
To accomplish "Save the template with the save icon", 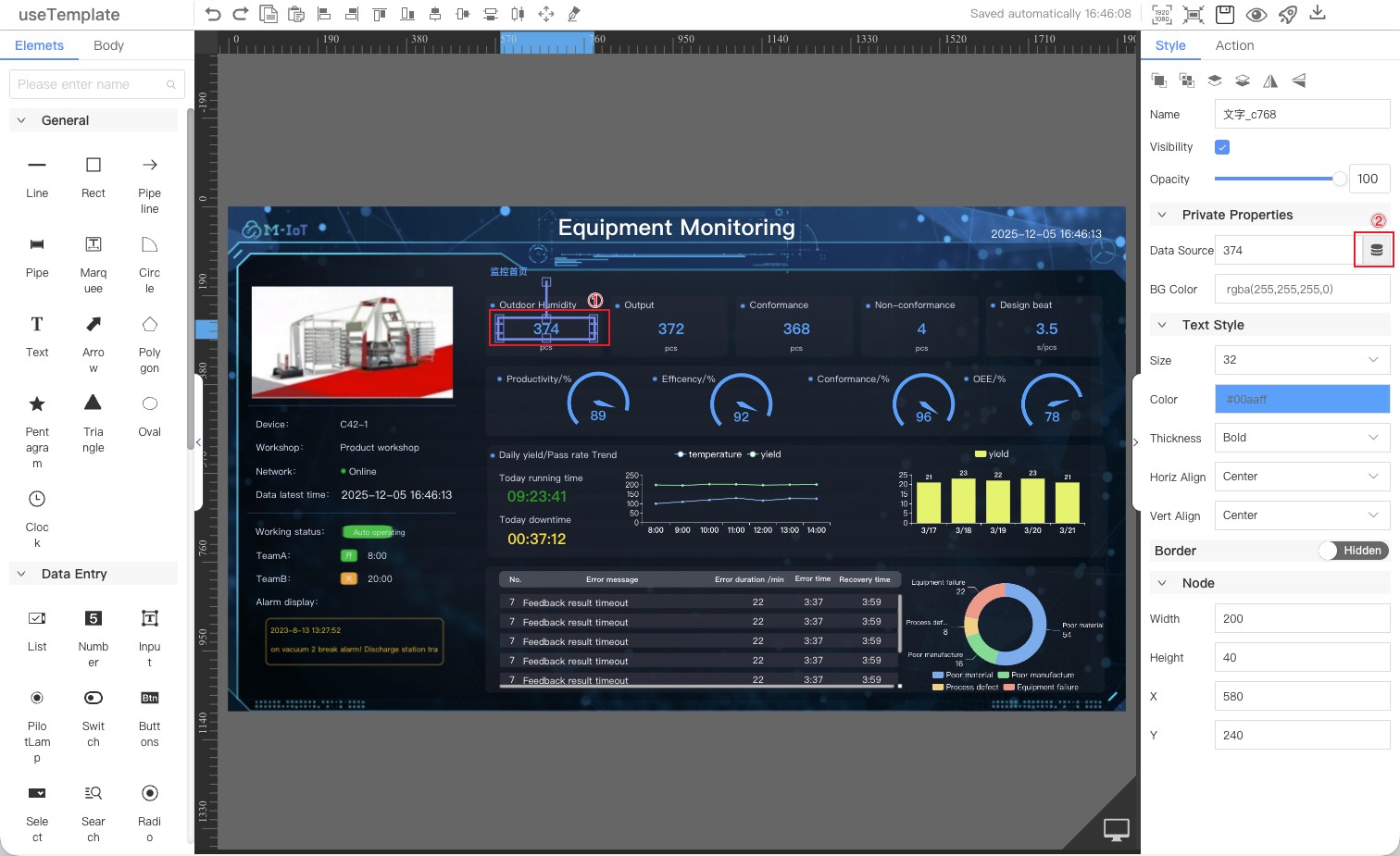I will point(1222,14).
